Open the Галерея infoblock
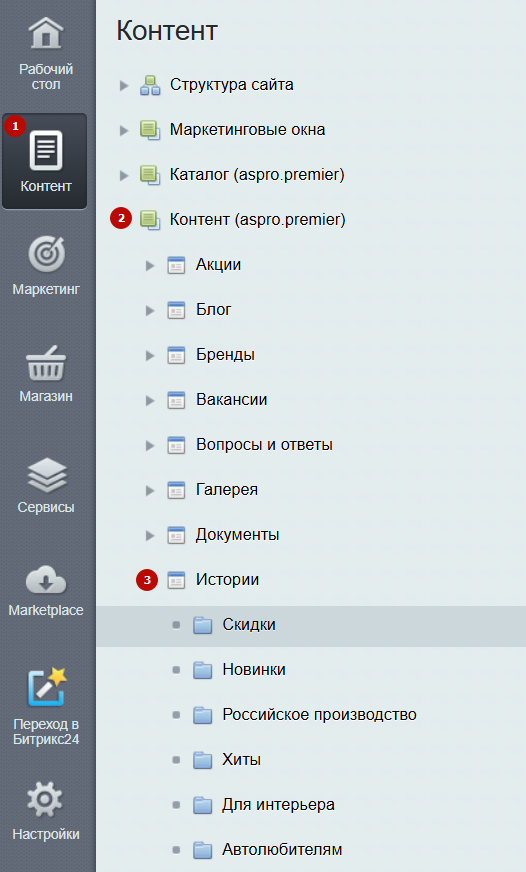 tap(226, 489)
